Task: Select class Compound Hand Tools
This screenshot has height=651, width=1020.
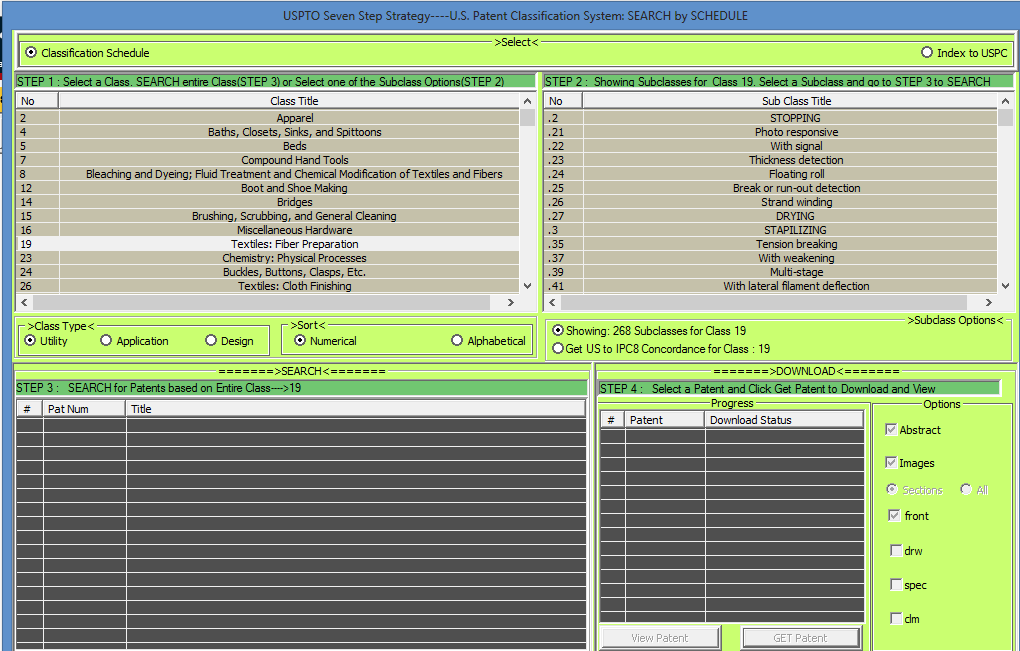Action: (x=268, y=160)
